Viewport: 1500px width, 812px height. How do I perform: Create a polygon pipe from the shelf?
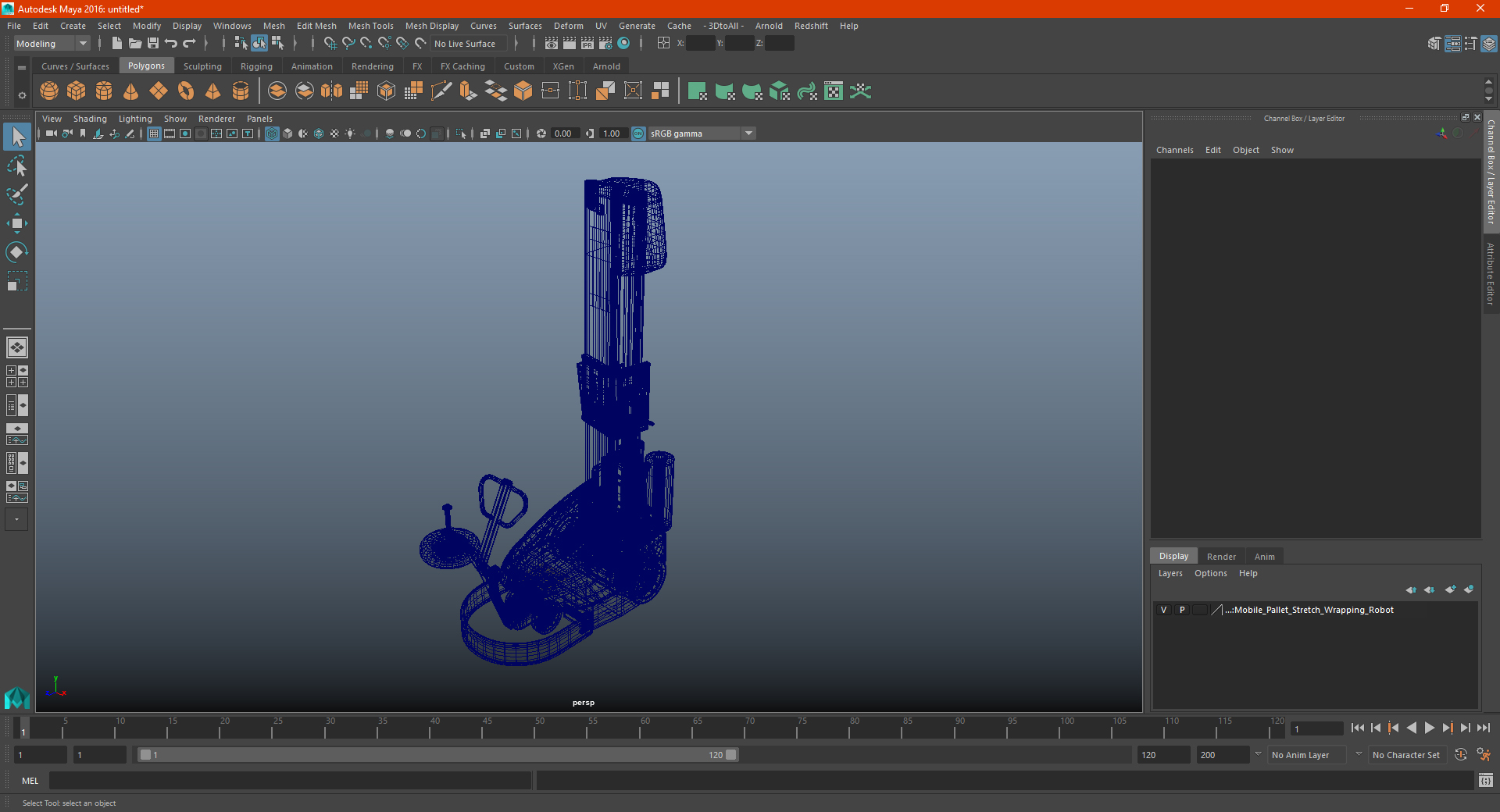point(241,91)
